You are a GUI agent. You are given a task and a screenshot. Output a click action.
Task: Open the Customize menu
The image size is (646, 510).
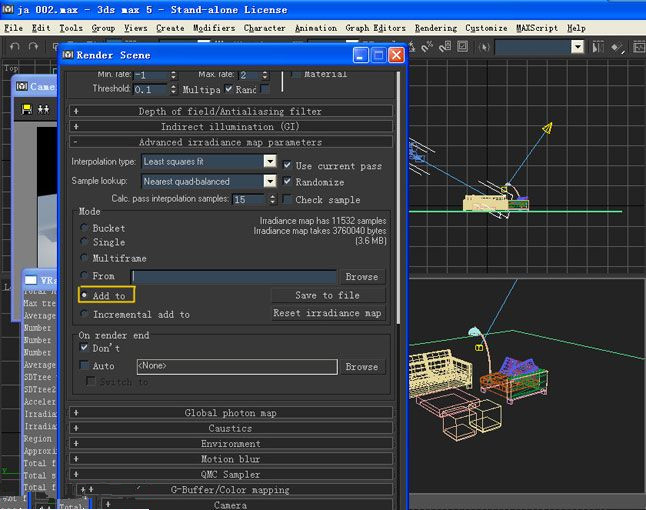[486, 28]
